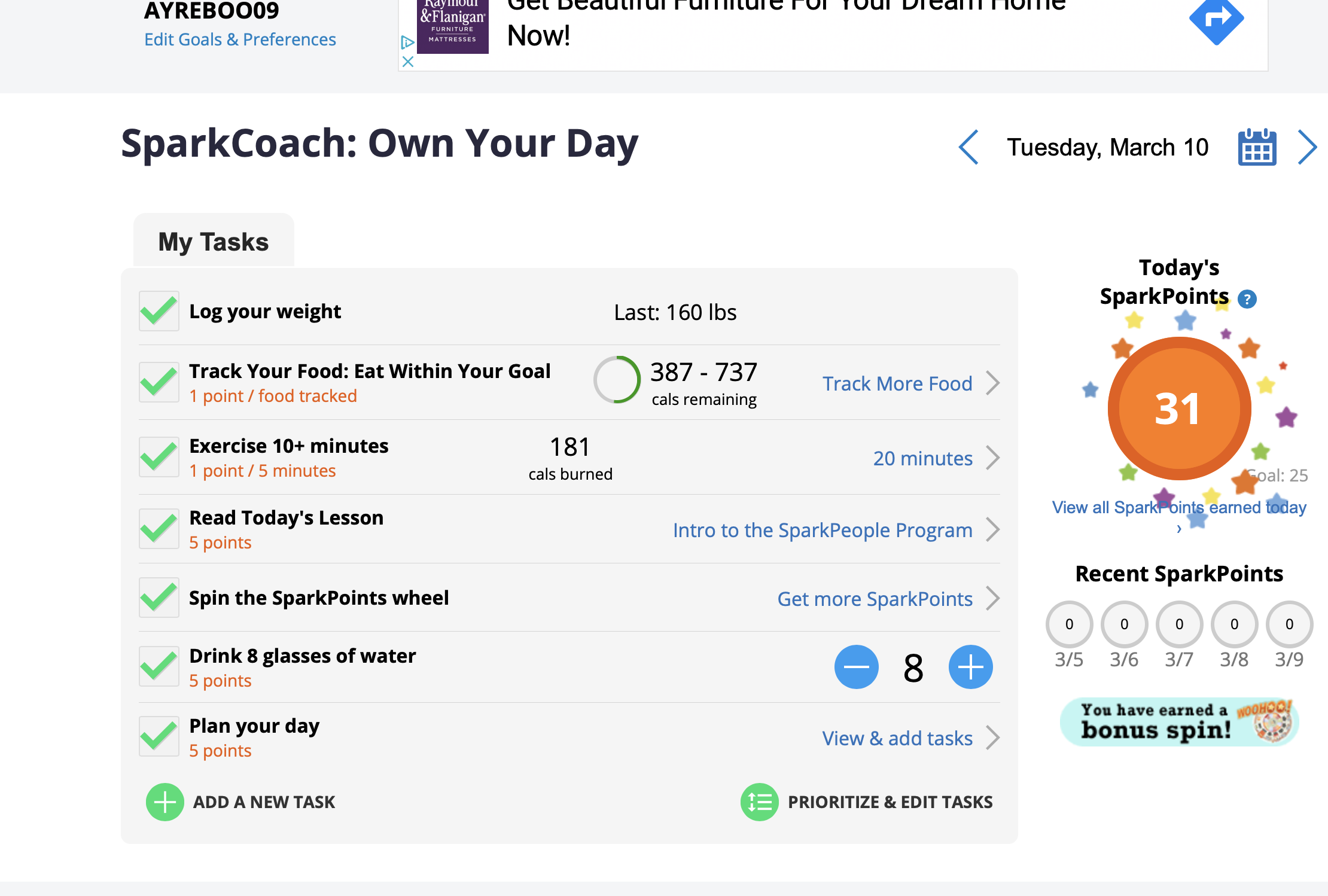
Task: Expand chevron next to 20 minutes
Action: coord(993,458)
